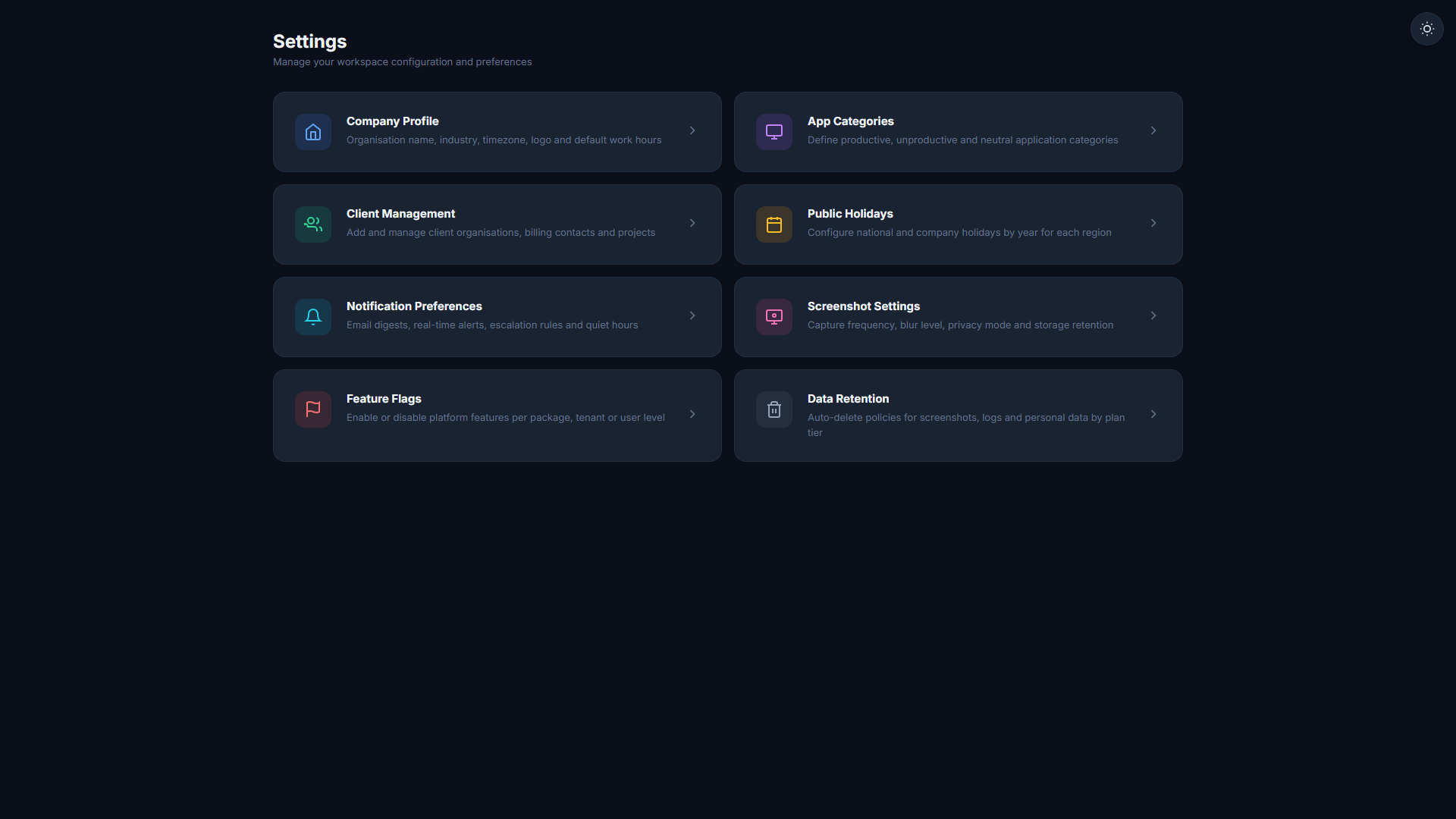The height and width of the screenshot is (819, 1456).
Task: Click the Public Holidays chevron arrow
Action: click(1153, 223)
